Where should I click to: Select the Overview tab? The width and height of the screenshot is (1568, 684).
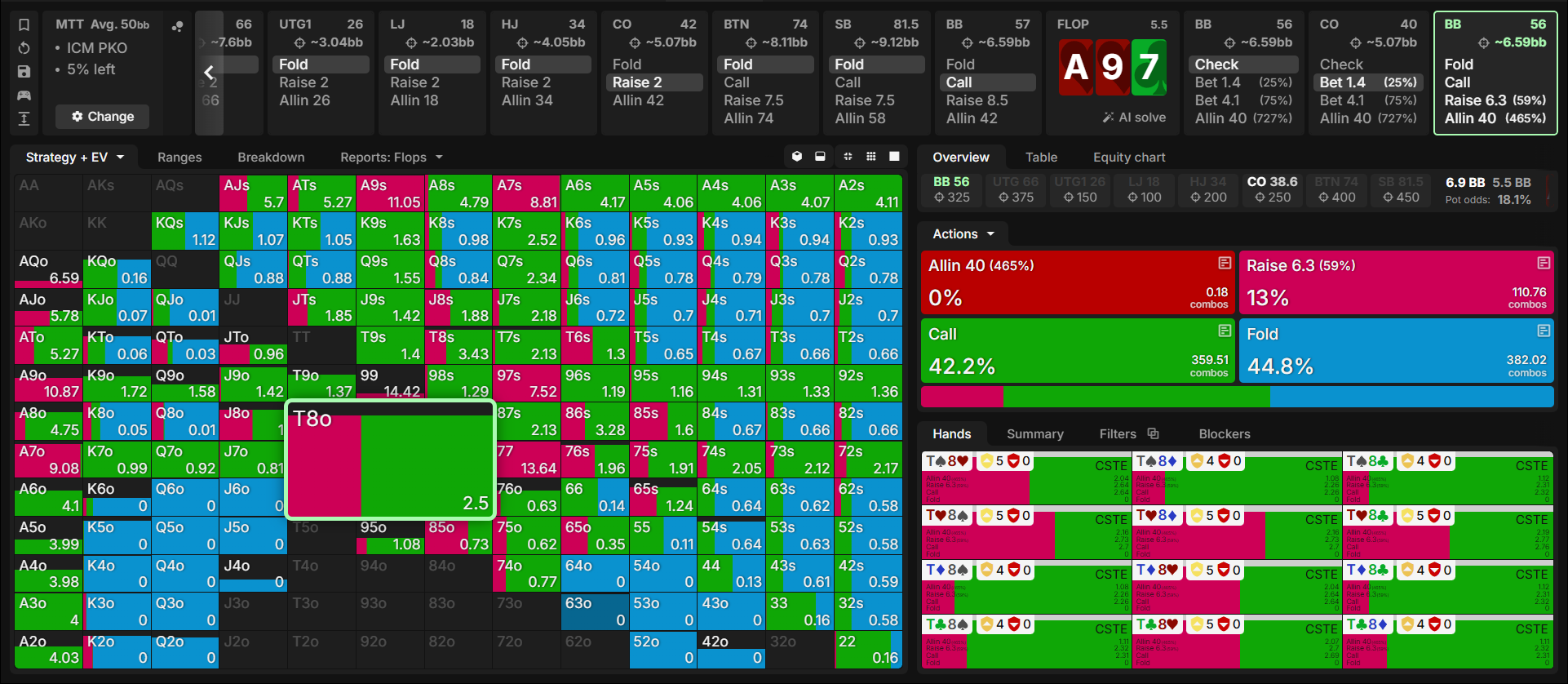961,158
